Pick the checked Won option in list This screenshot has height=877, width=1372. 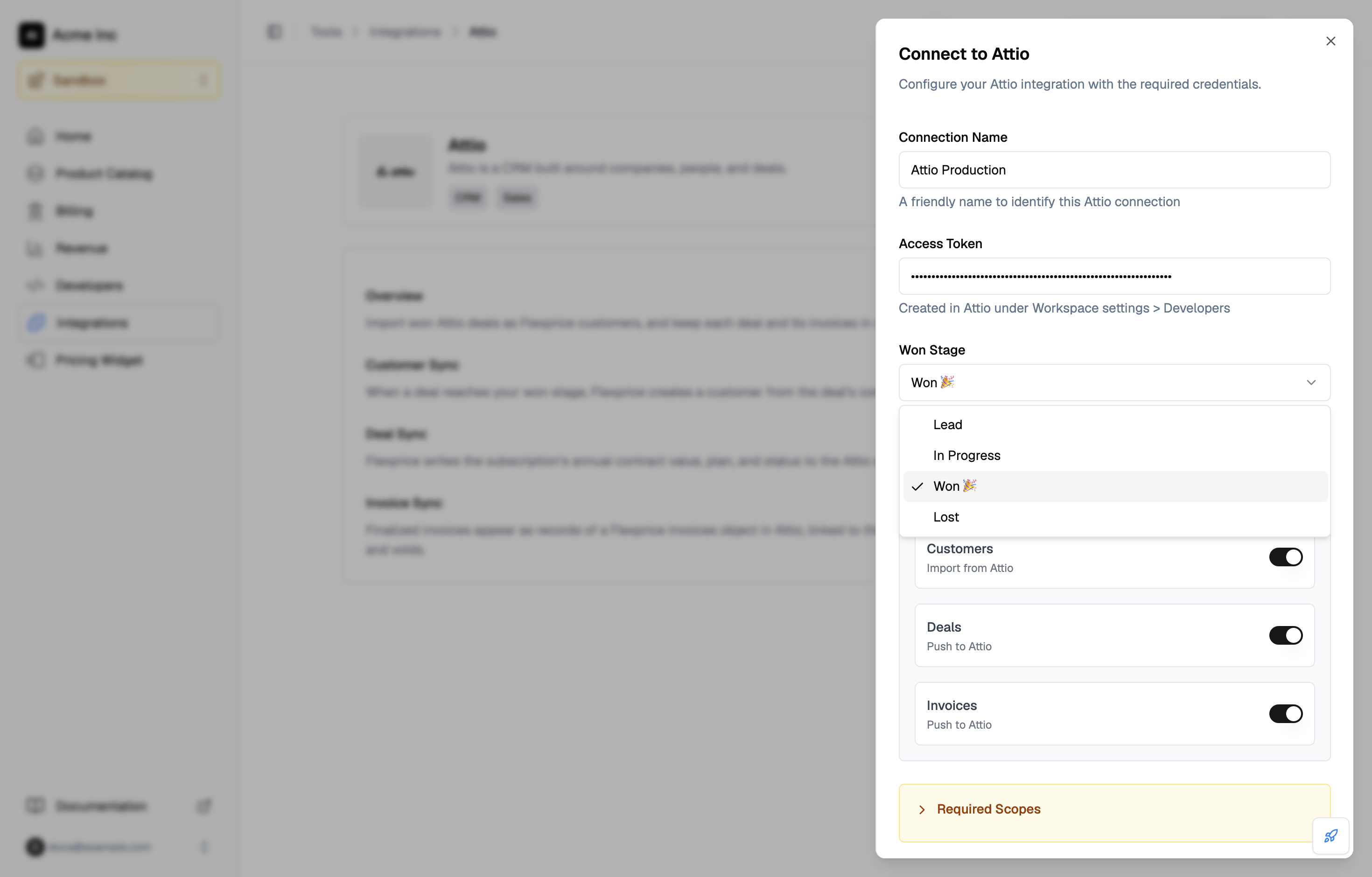click(x=1115, y=487)
